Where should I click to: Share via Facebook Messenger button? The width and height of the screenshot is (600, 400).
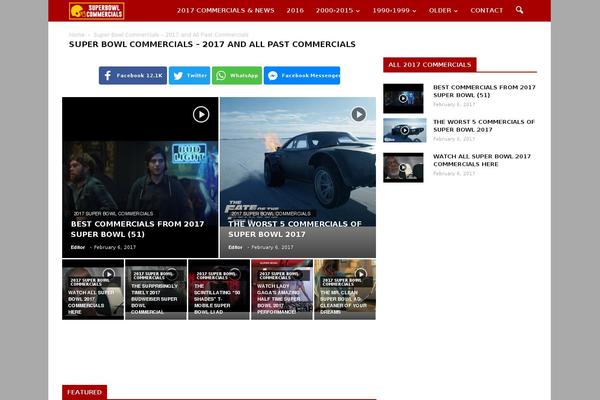pos(302,75)
